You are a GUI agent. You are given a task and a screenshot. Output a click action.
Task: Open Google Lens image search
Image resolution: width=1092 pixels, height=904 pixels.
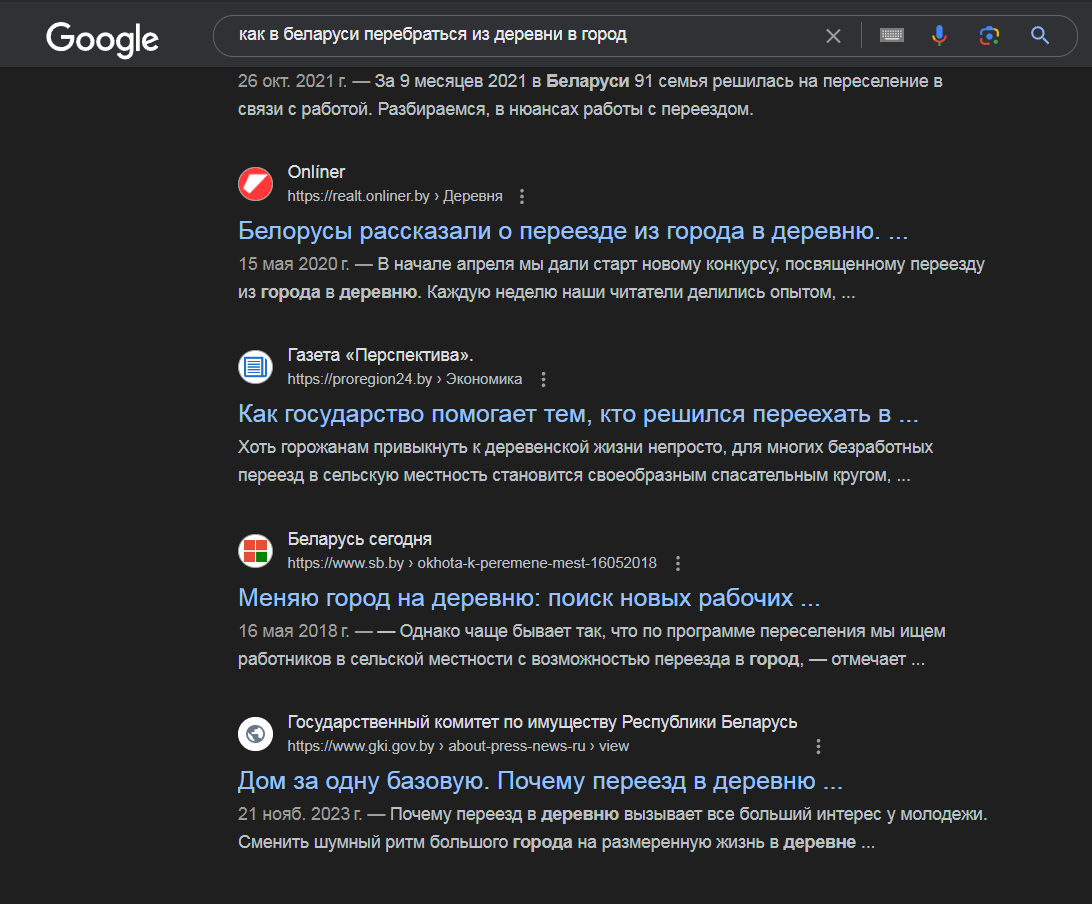pyautogui.click(x=989, y=36)
